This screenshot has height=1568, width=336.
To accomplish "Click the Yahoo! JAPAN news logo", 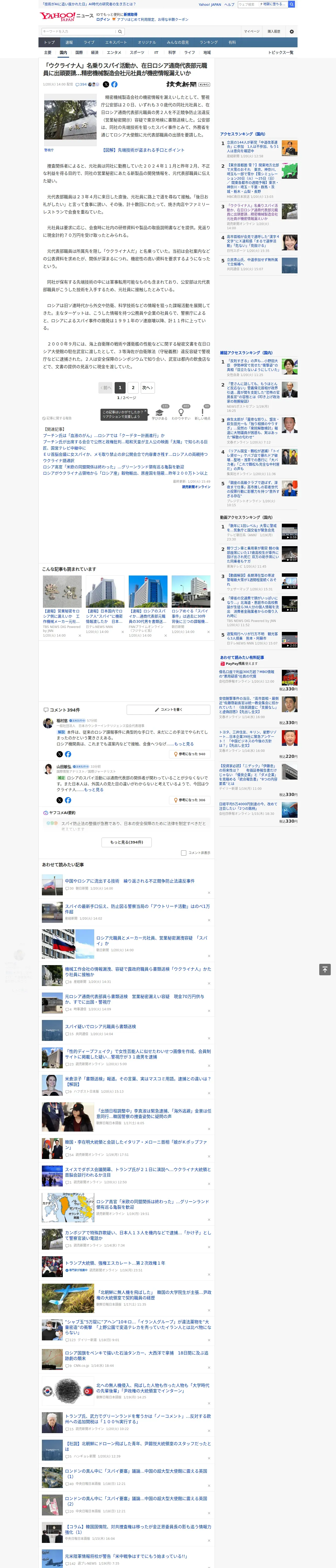I will pos(66,16).
